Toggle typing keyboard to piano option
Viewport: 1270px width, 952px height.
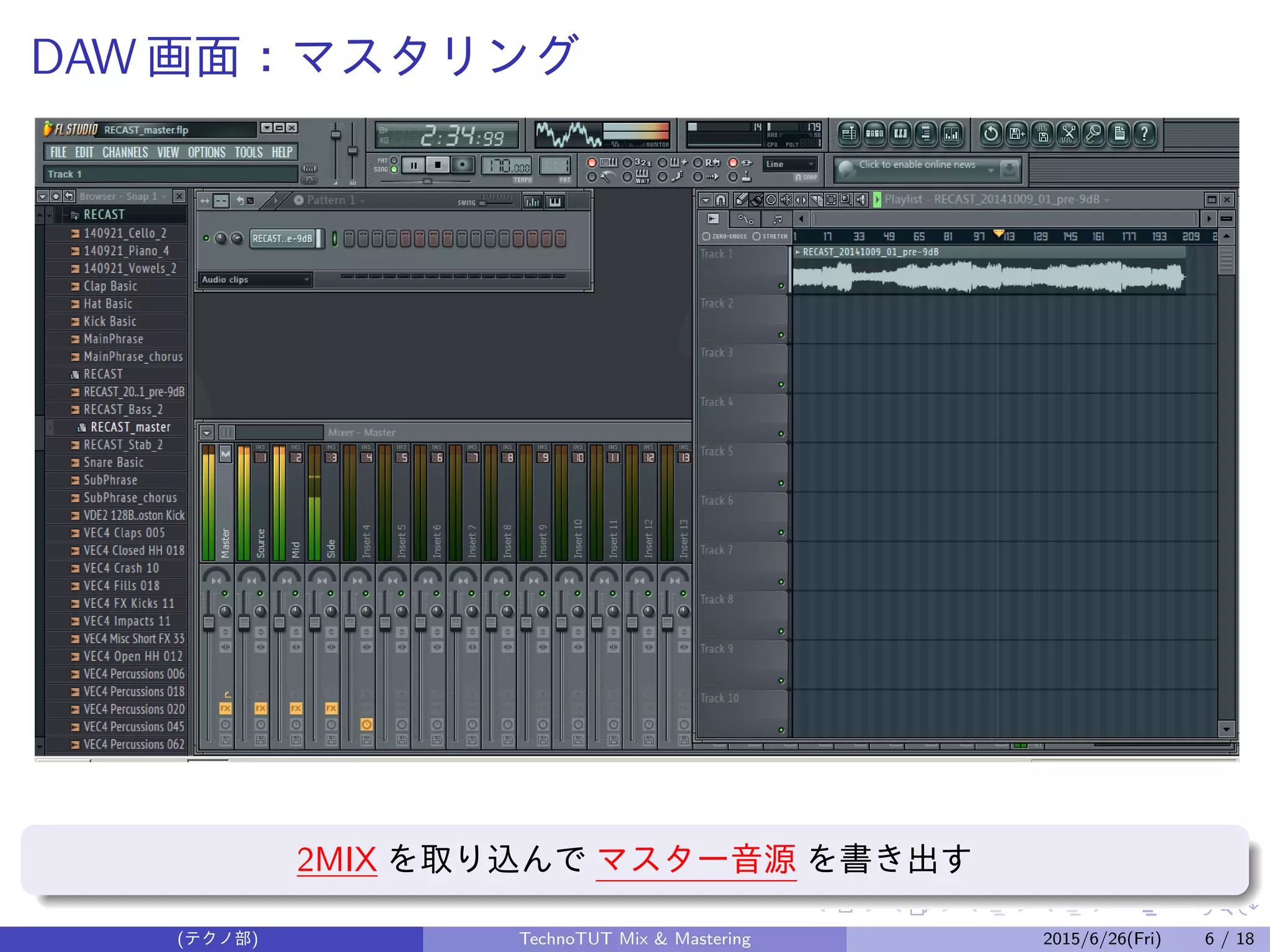click(x=592, y=162)
